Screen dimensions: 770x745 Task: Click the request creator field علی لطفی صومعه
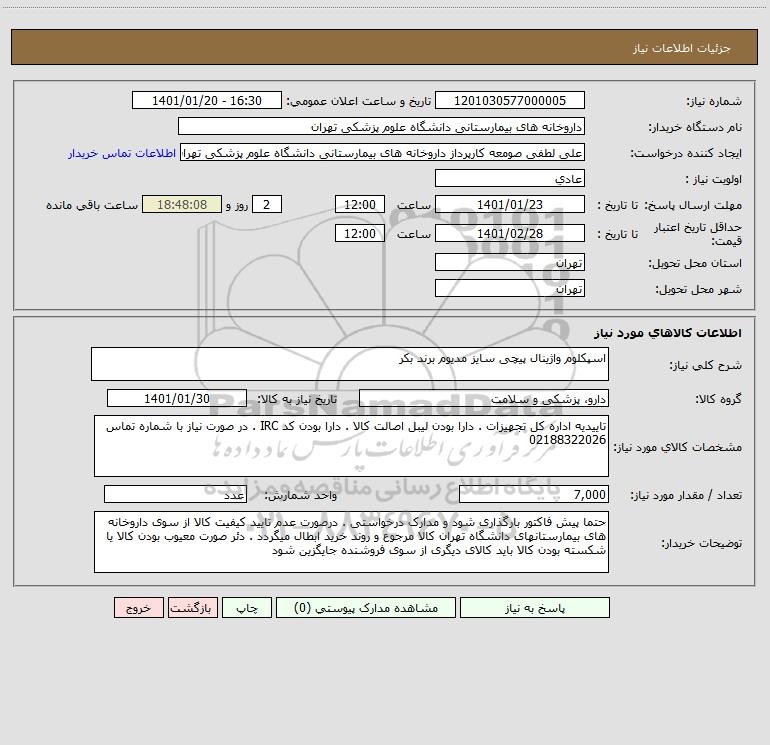pyautogui.click(x=383, y=152)
